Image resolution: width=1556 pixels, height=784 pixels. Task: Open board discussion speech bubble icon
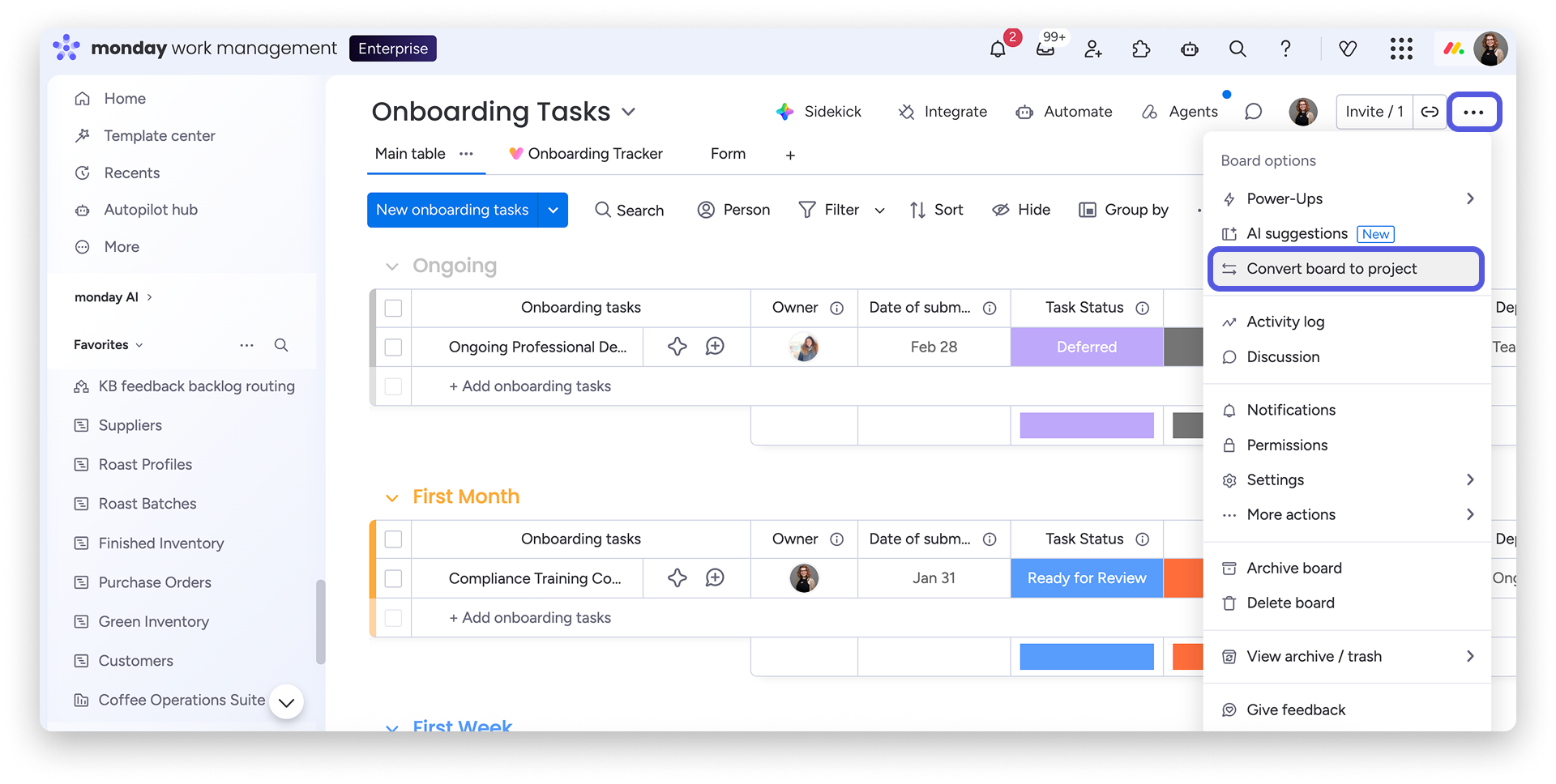[x=1253, y=112]
